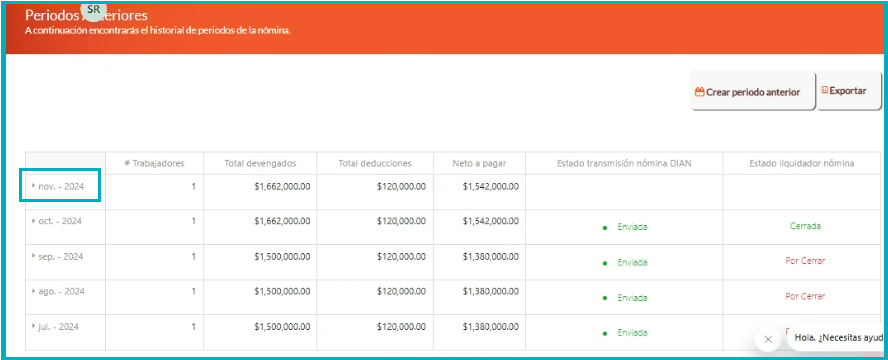Click neto a pagar value for oct. - 2024

click(490, 221)
